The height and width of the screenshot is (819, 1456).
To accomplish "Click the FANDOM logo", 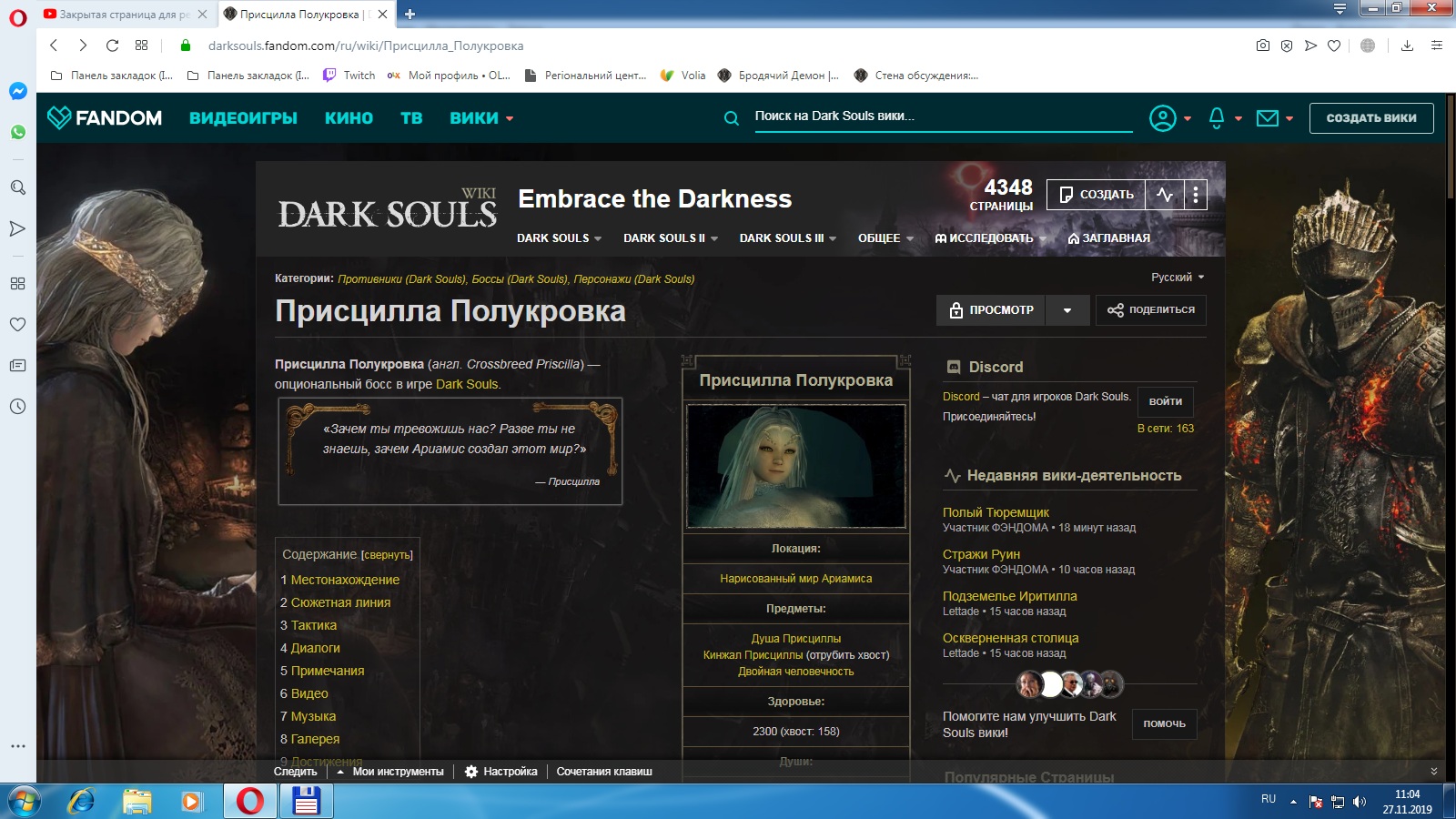I will pos(105,117).
